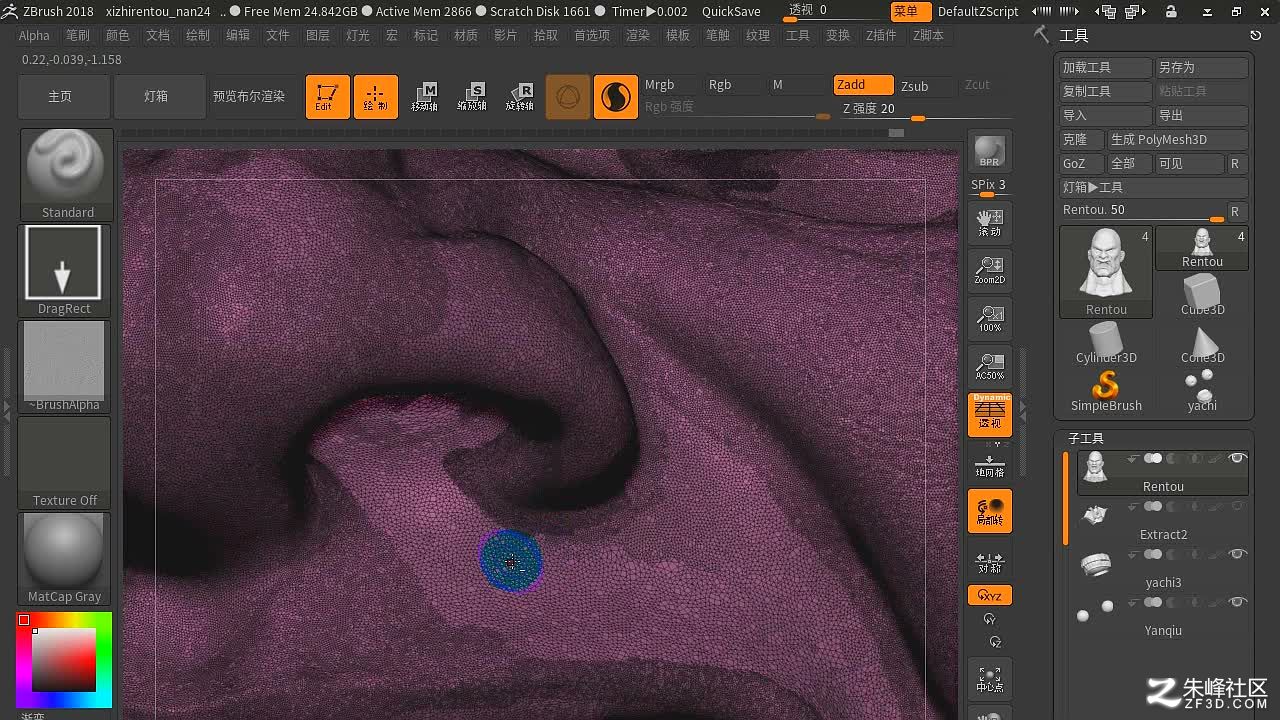Click the 预览布尔渲染 button
This screenshot has height=720, width=1280.
(249, 97)
